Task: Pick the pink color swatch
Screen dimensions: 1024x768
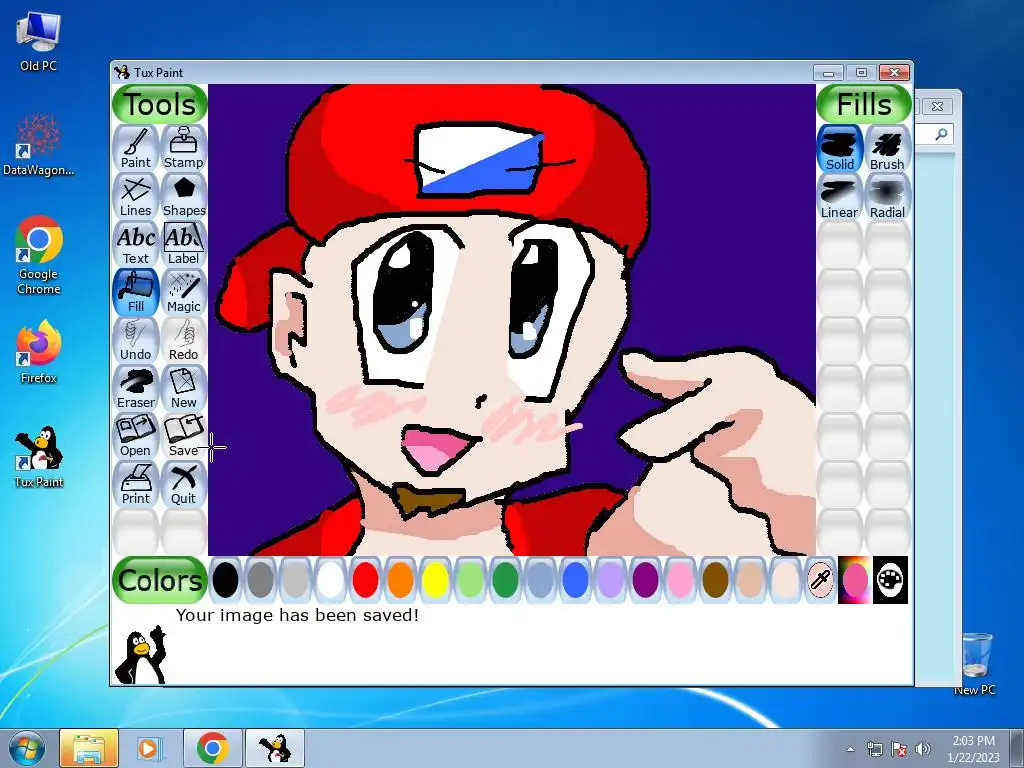Action: pos(680,580)
